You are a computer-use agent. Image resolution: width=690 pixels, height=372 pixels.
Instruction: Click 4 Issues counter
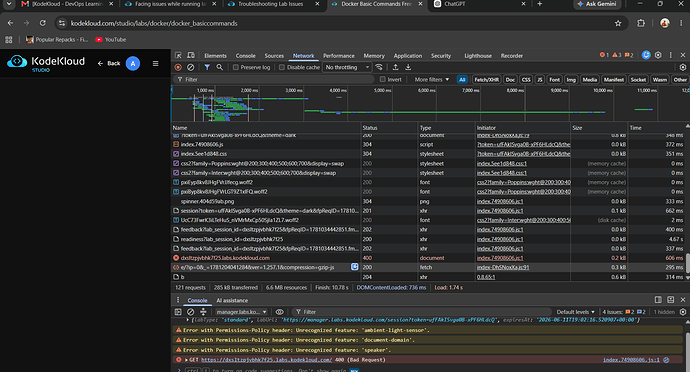624,312
